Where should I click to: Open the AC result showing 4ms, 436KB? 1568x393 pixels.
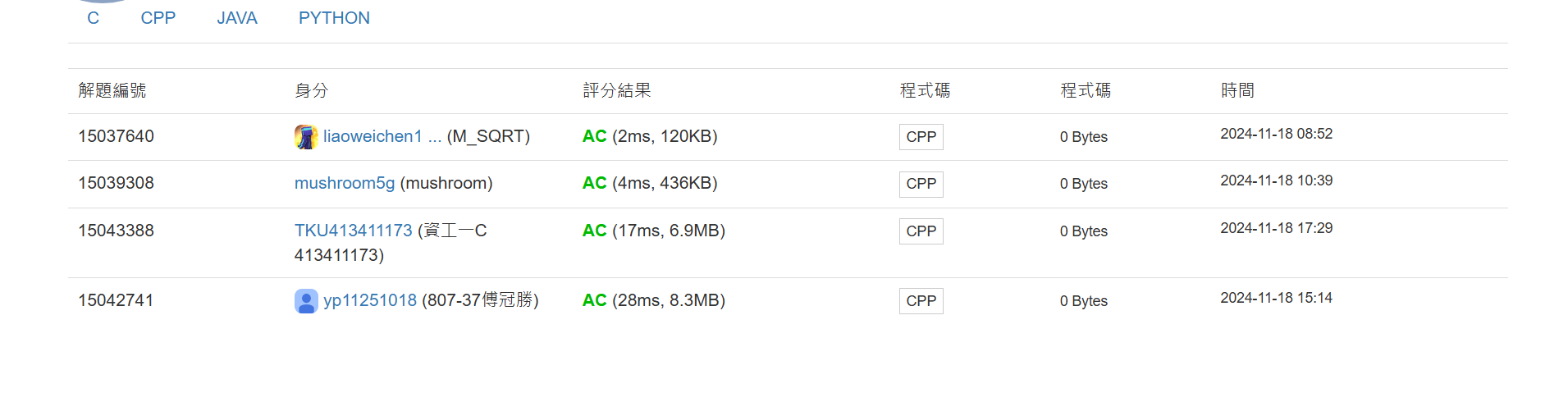tap(594, 183)
